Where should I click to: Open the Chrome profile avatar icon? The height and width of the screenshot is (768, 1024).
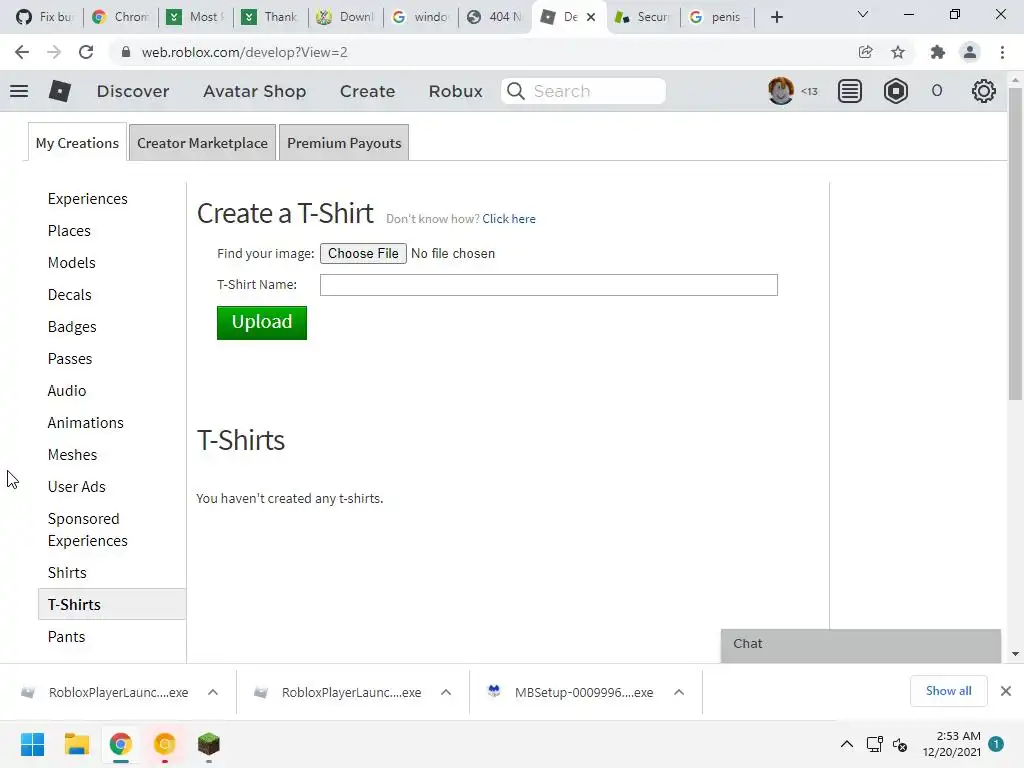pos(970,52)
